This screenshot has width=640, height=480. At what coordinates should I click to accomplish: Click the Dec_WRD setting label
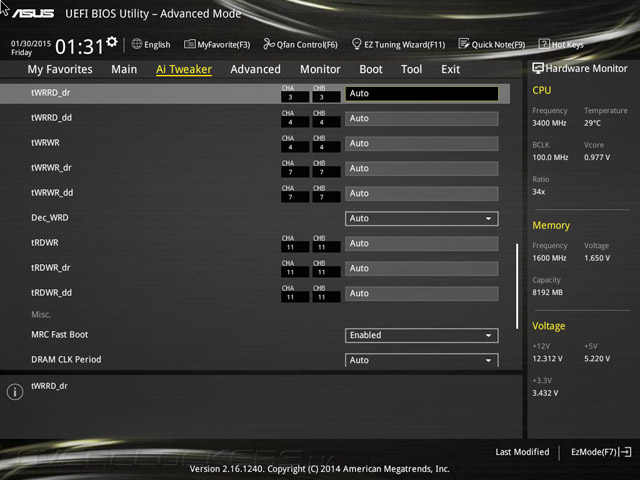pos(50,218)
